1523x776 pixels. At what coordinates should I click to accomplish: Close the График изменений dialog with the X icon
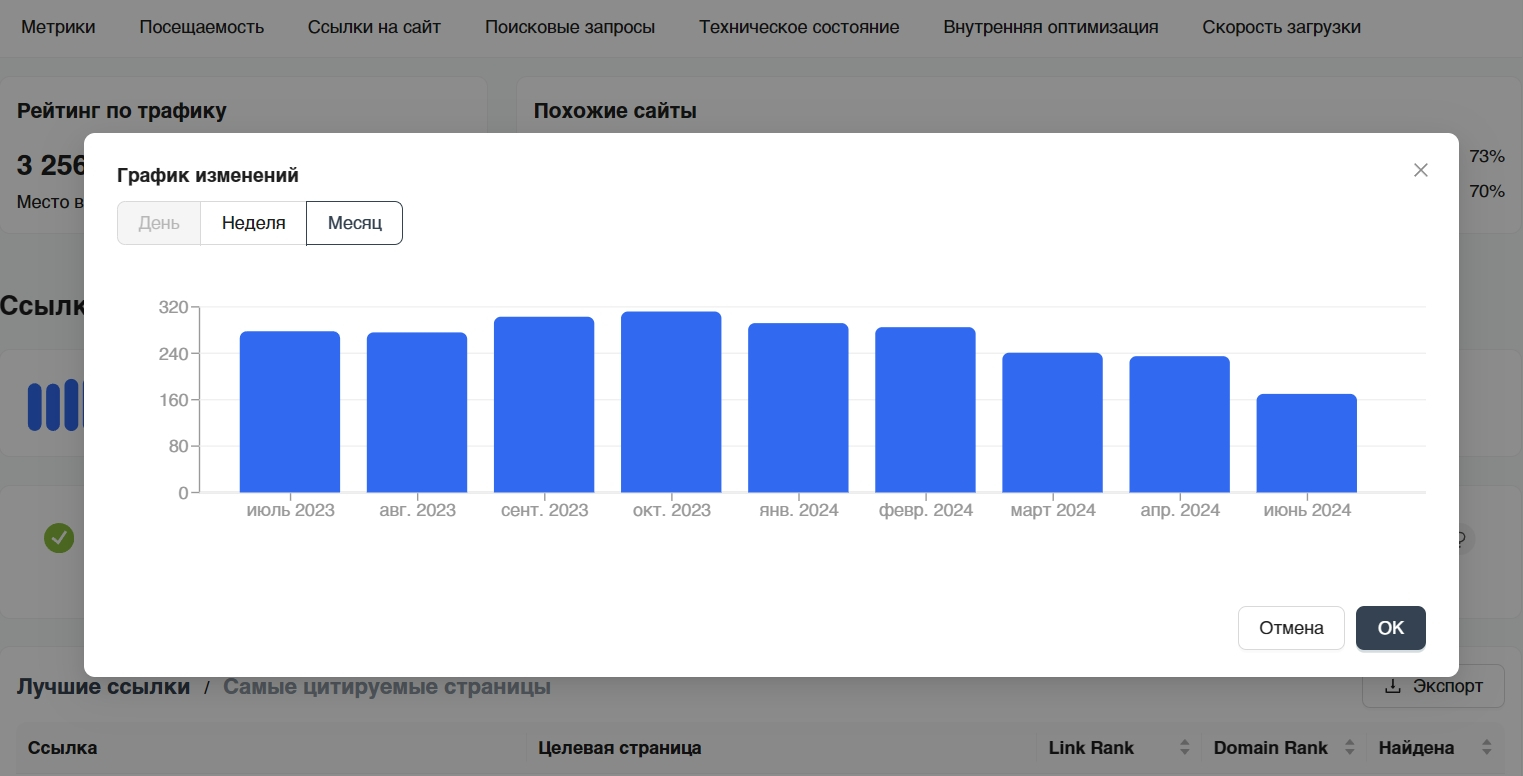coord(1420,170)
